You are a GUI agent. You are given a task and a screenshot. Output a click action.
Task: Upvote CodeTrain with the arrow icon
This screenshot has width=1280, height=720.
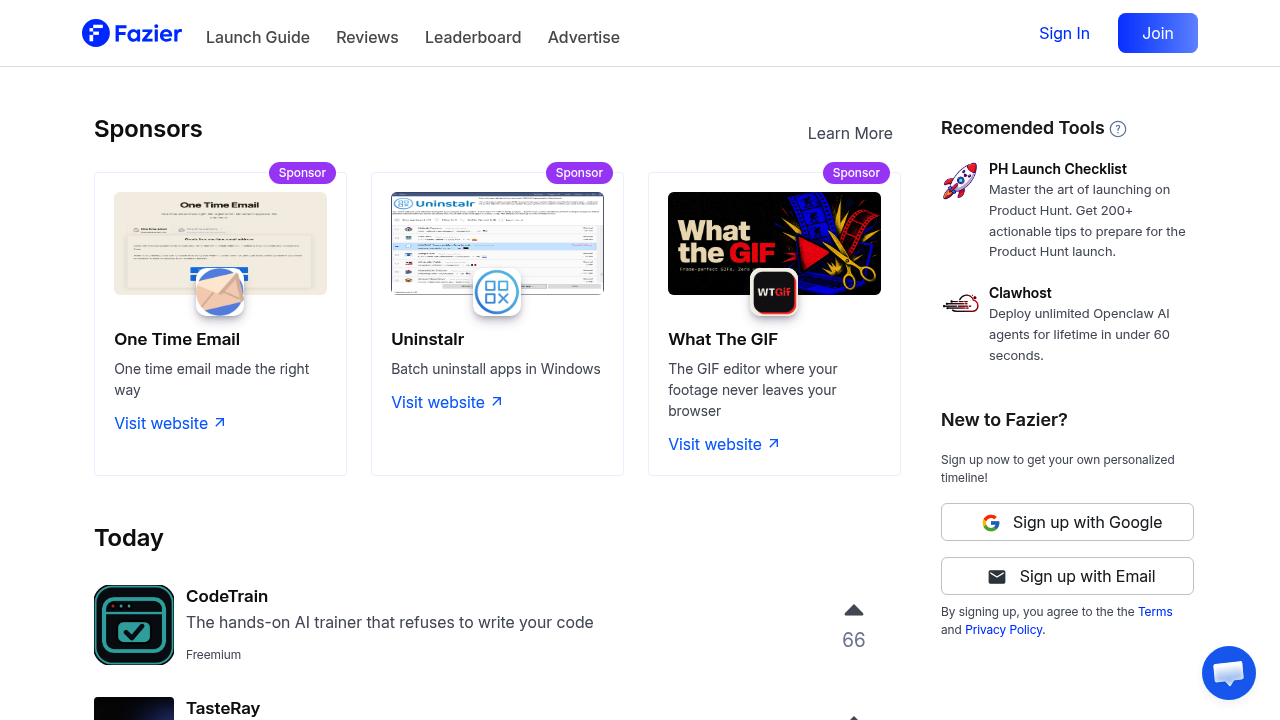point(853,610)
